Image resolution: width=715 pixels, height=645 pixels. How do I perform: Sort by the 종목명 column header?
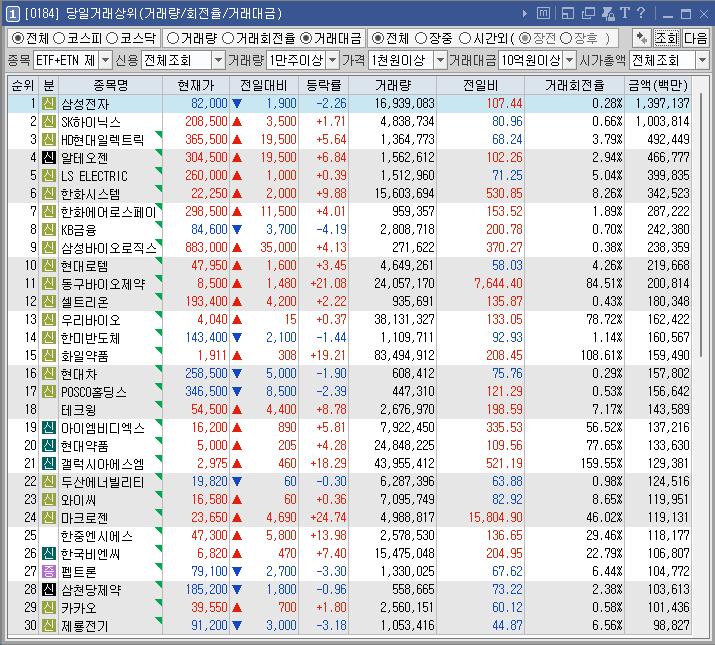[110, 85]
